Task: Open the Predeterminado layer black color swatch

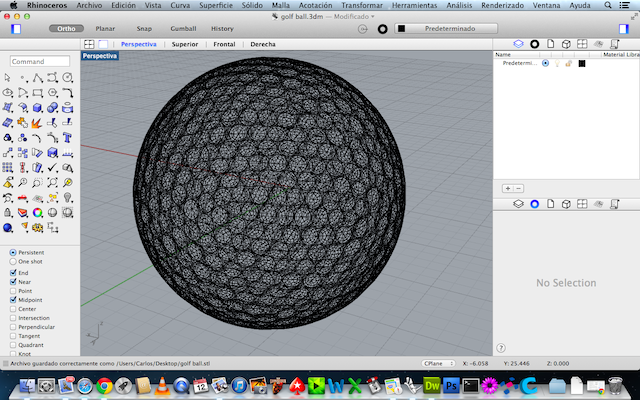Action: point(582,63)
